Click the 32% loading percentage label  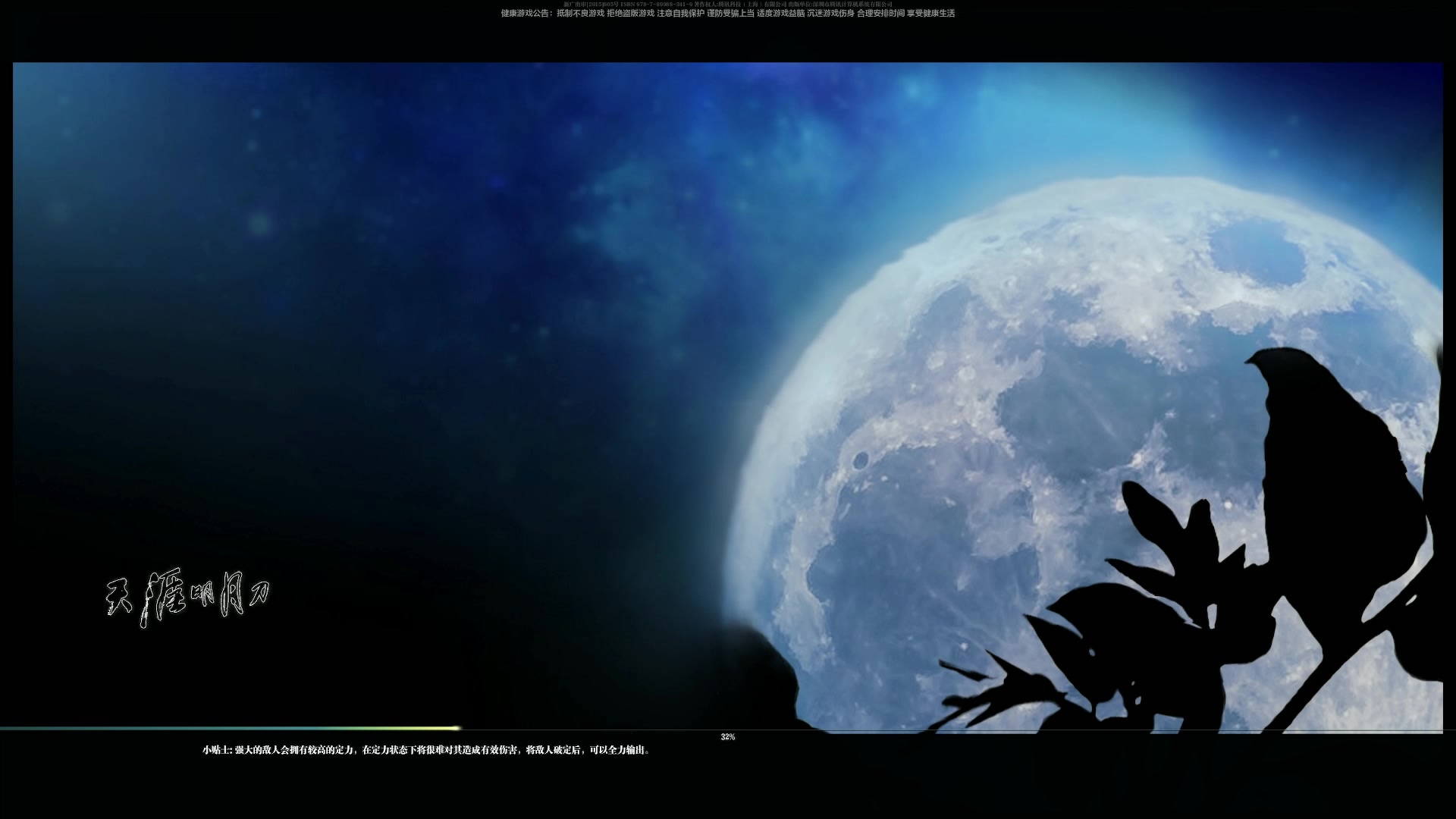coord(728,737)
